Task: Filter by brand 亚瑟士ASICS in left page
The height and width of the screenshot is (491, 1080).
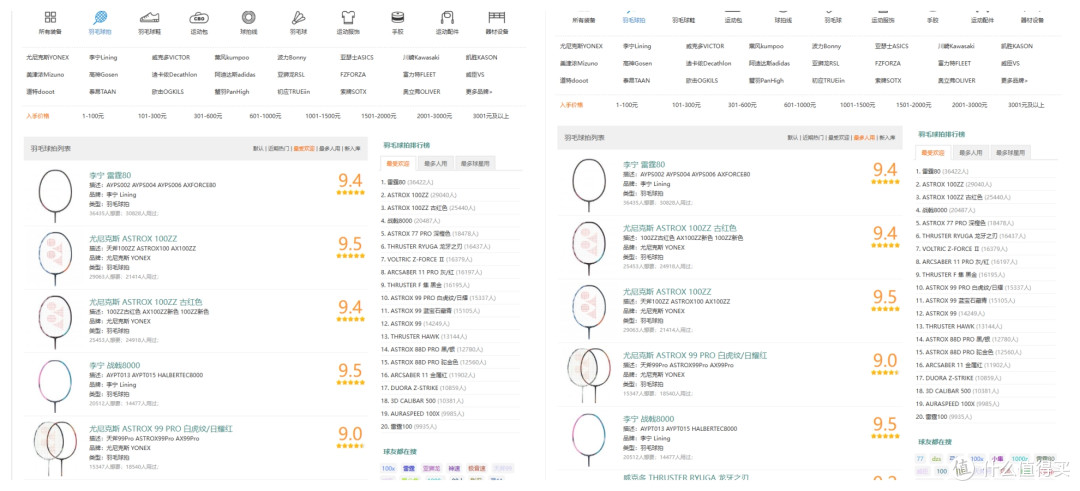Action: tap(357, 57)
